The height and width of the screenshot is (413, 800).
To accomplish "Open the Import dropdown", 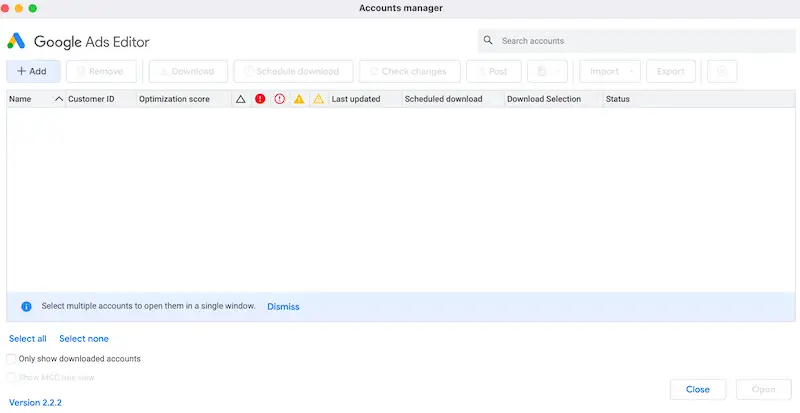I will 613,71.
